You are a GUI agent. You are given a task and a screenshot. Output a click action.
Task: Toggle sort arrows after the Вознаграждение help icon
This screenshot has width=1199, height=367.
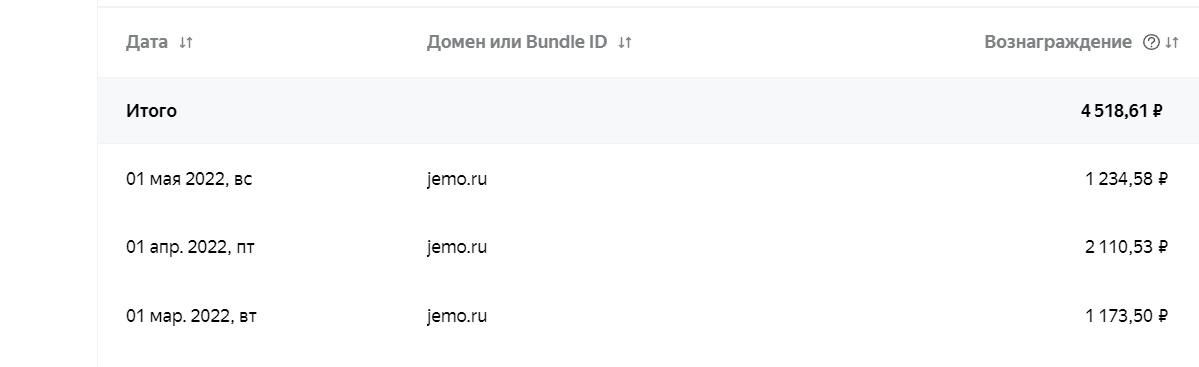click(1171, 43)
